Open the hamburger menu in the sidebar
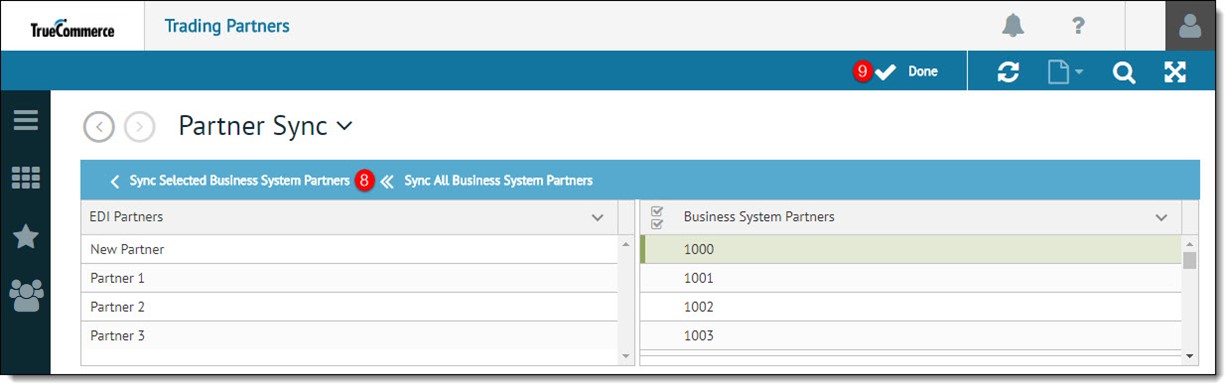 click(26, 121)
